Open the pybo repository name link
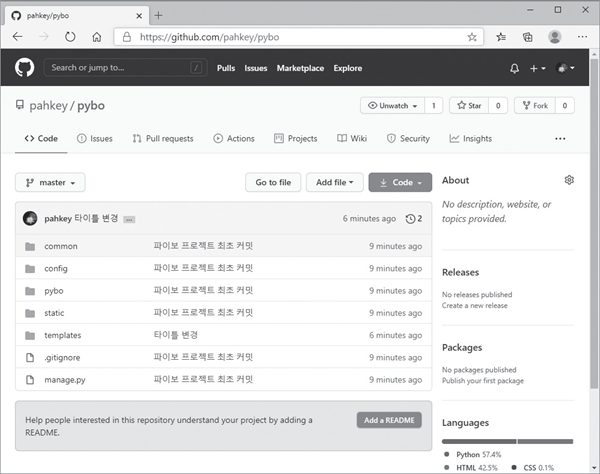The image size is (600, 474). point(91,106)
